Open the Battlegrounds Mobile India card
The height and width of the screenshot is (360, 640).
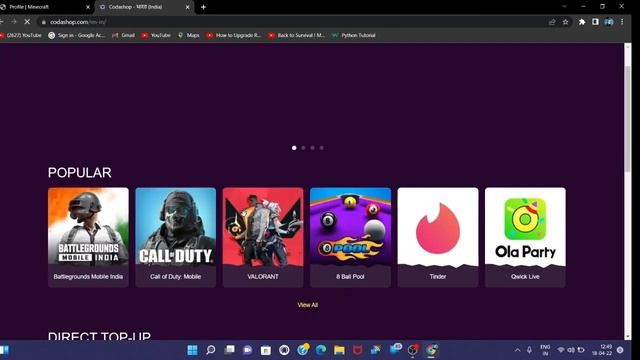(x=88, y=237)
